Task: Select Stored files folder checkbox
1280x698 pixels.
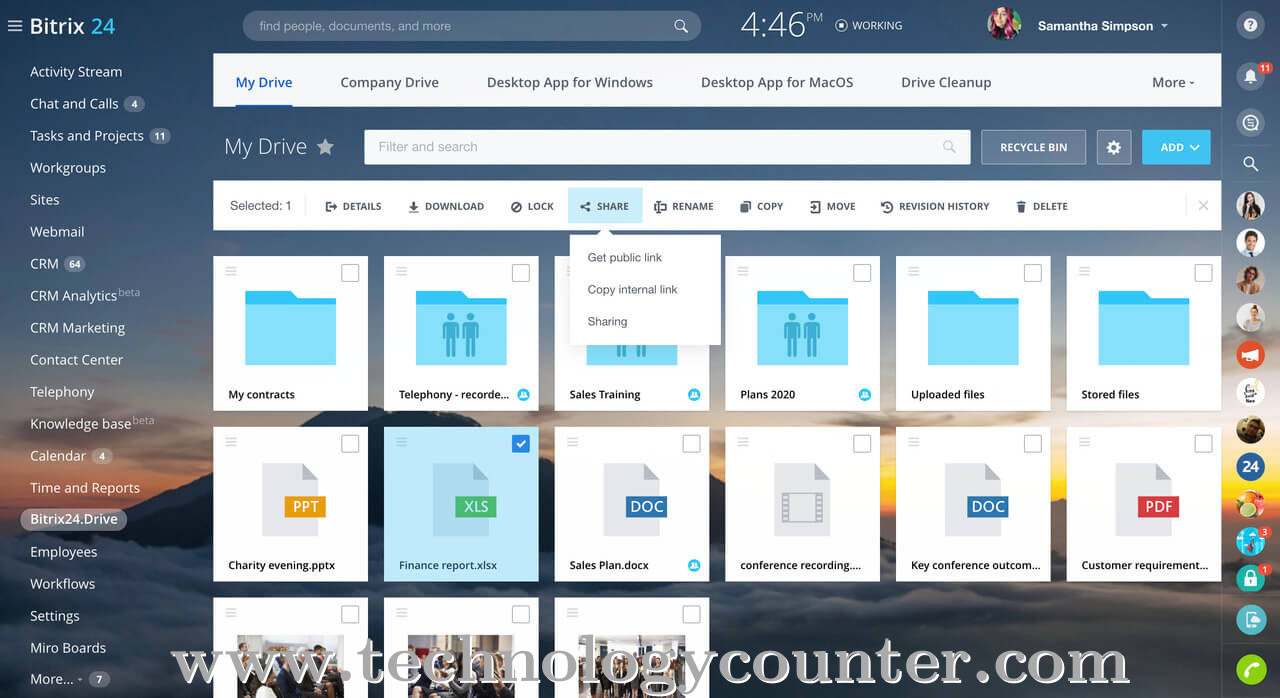Action: click(1203, 273)
